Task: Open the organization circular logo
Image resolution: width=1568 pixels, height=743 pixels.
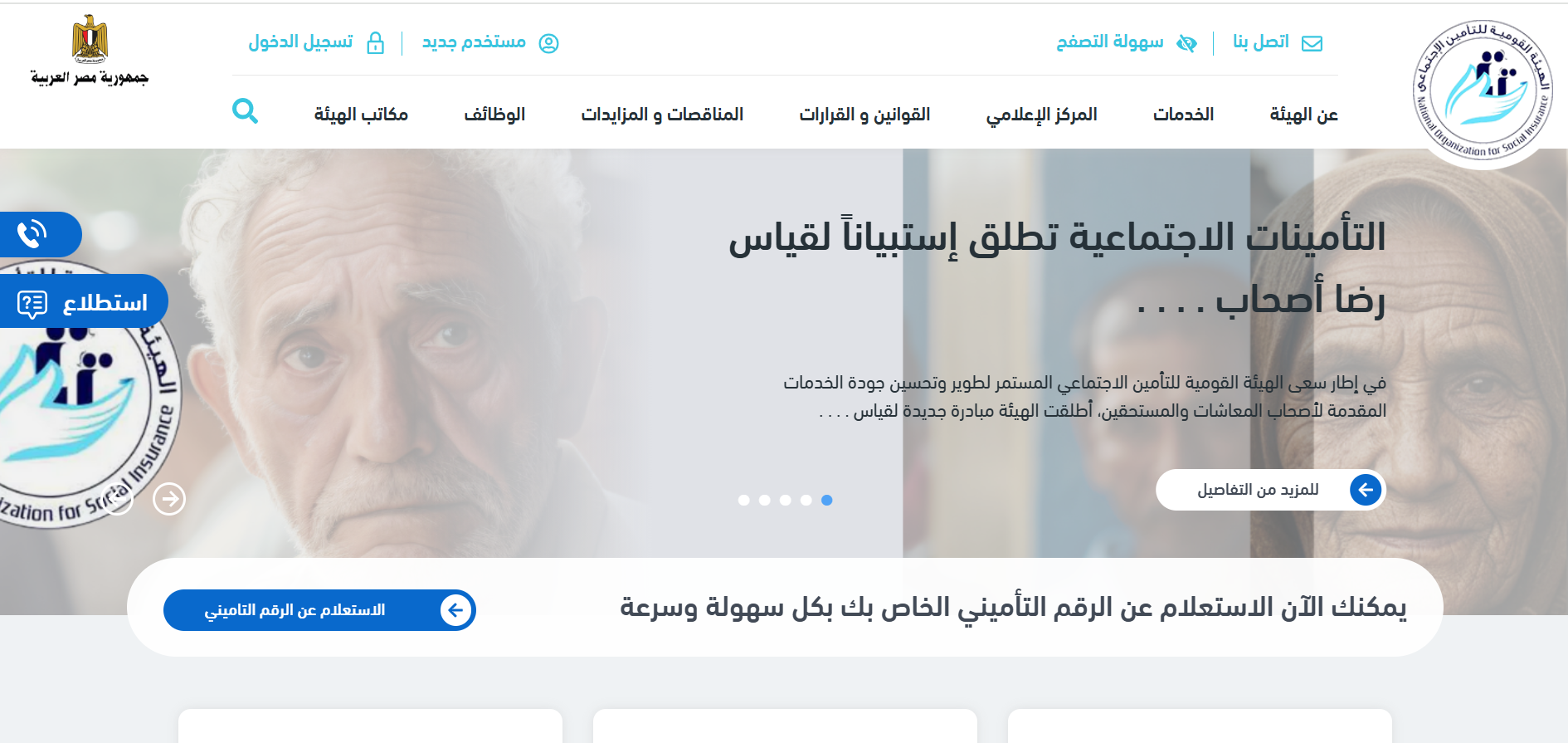Action: point(1483,90)
